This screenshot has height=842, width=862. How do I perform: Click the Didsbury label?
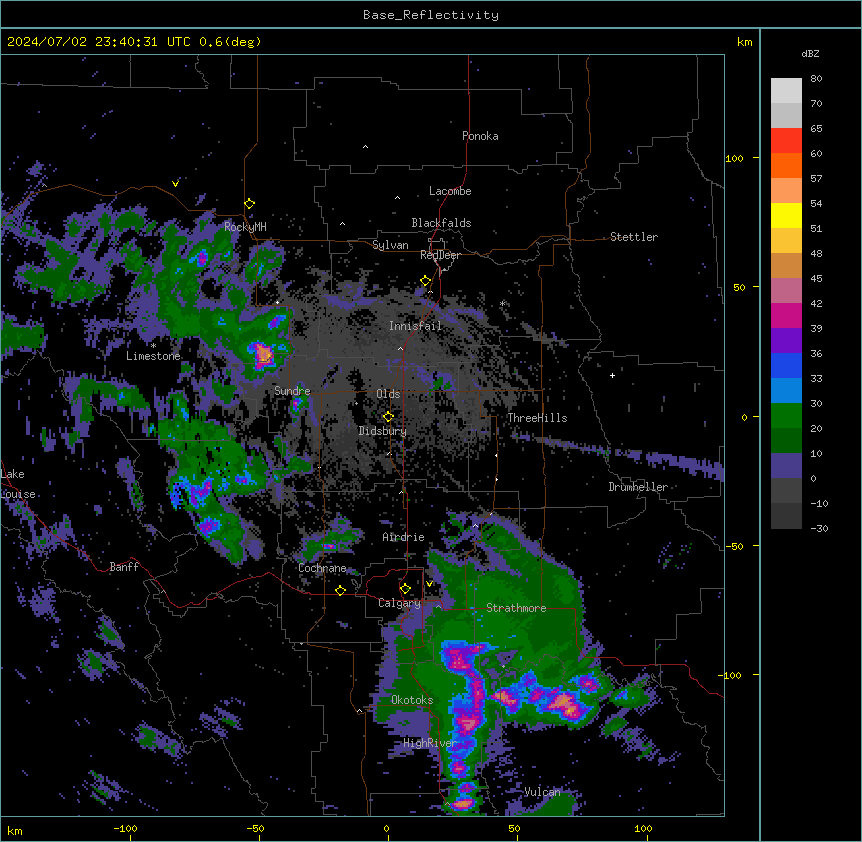point(383,431)
